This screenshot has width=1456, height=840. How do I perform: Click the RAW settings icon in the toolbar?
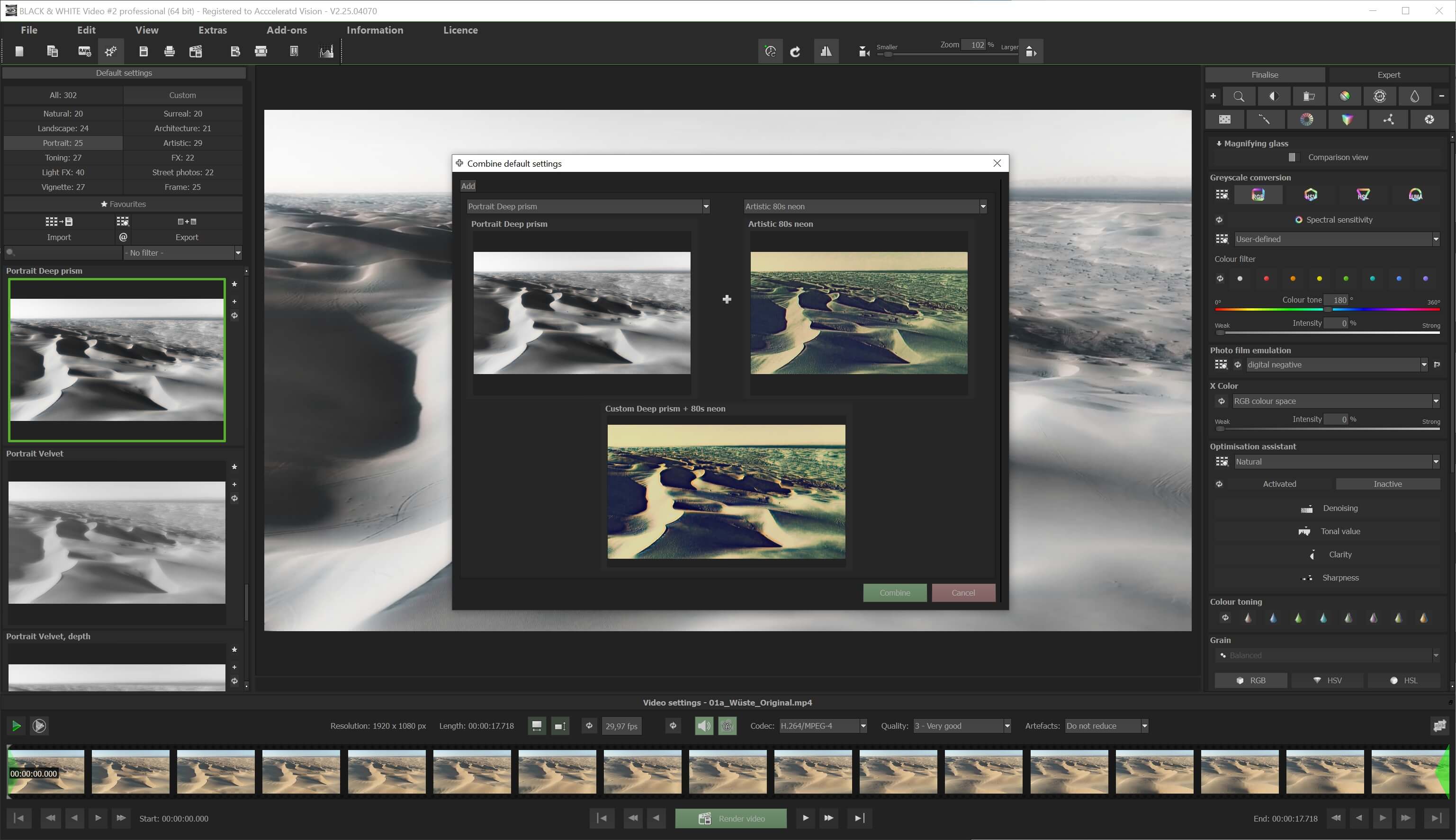pos(84,52)
